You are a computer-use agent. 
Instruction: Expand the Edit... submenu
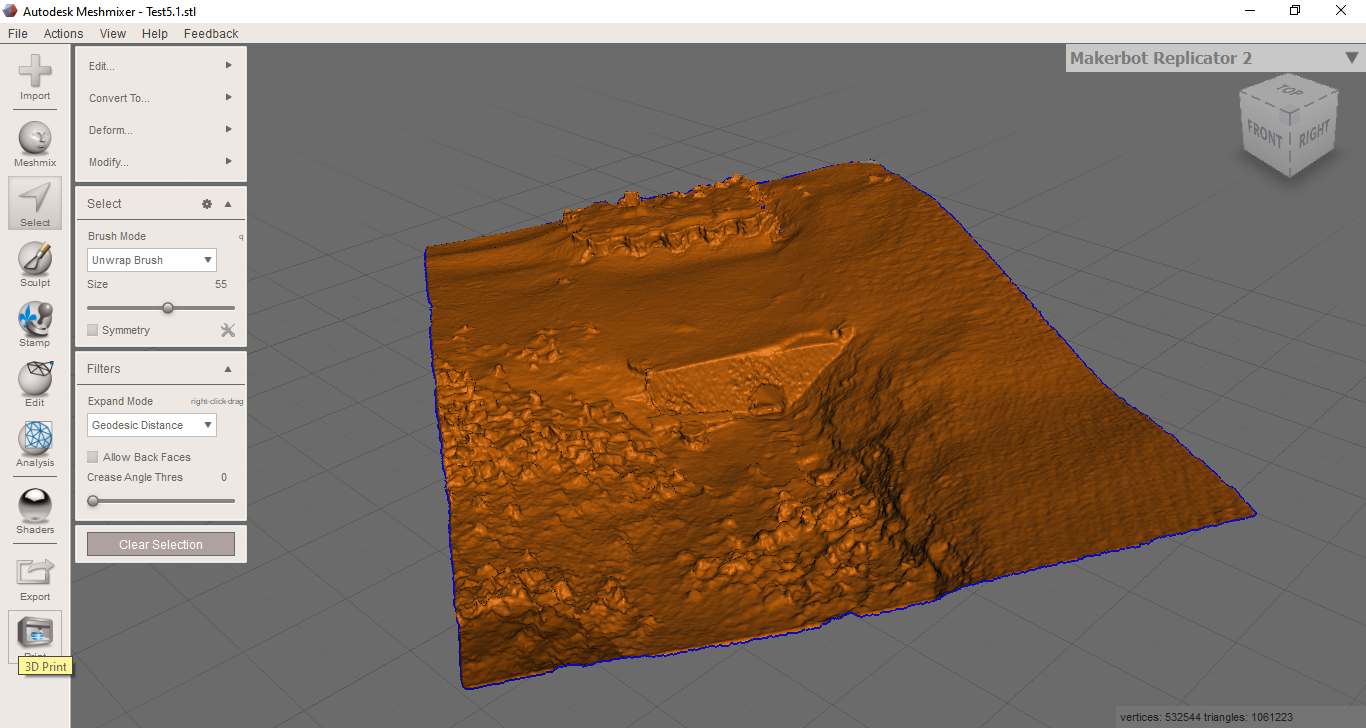(x=161, y=66)
